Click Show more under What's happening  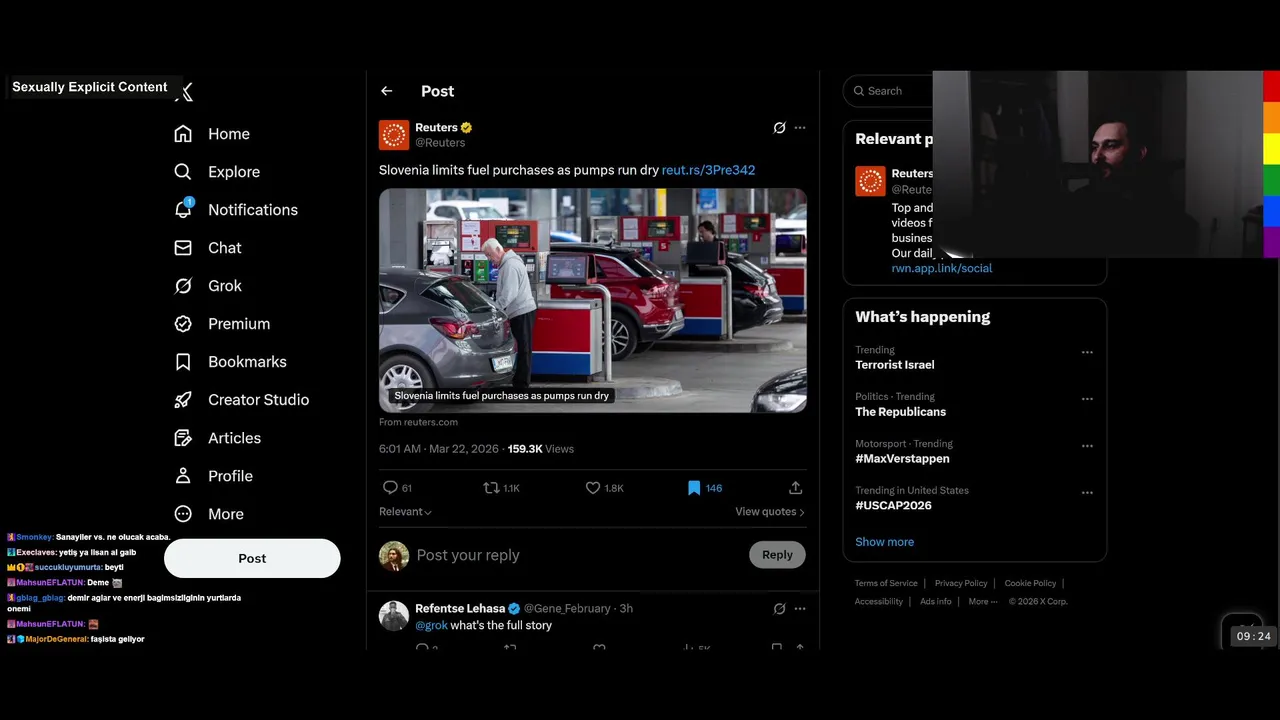coord(884,542)
